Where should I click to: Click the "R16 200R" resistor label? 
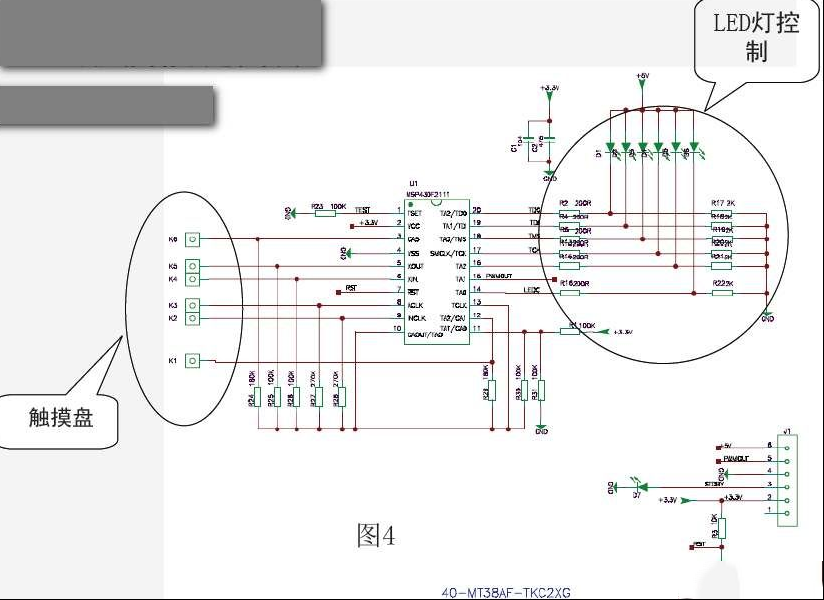pos(574,283)
